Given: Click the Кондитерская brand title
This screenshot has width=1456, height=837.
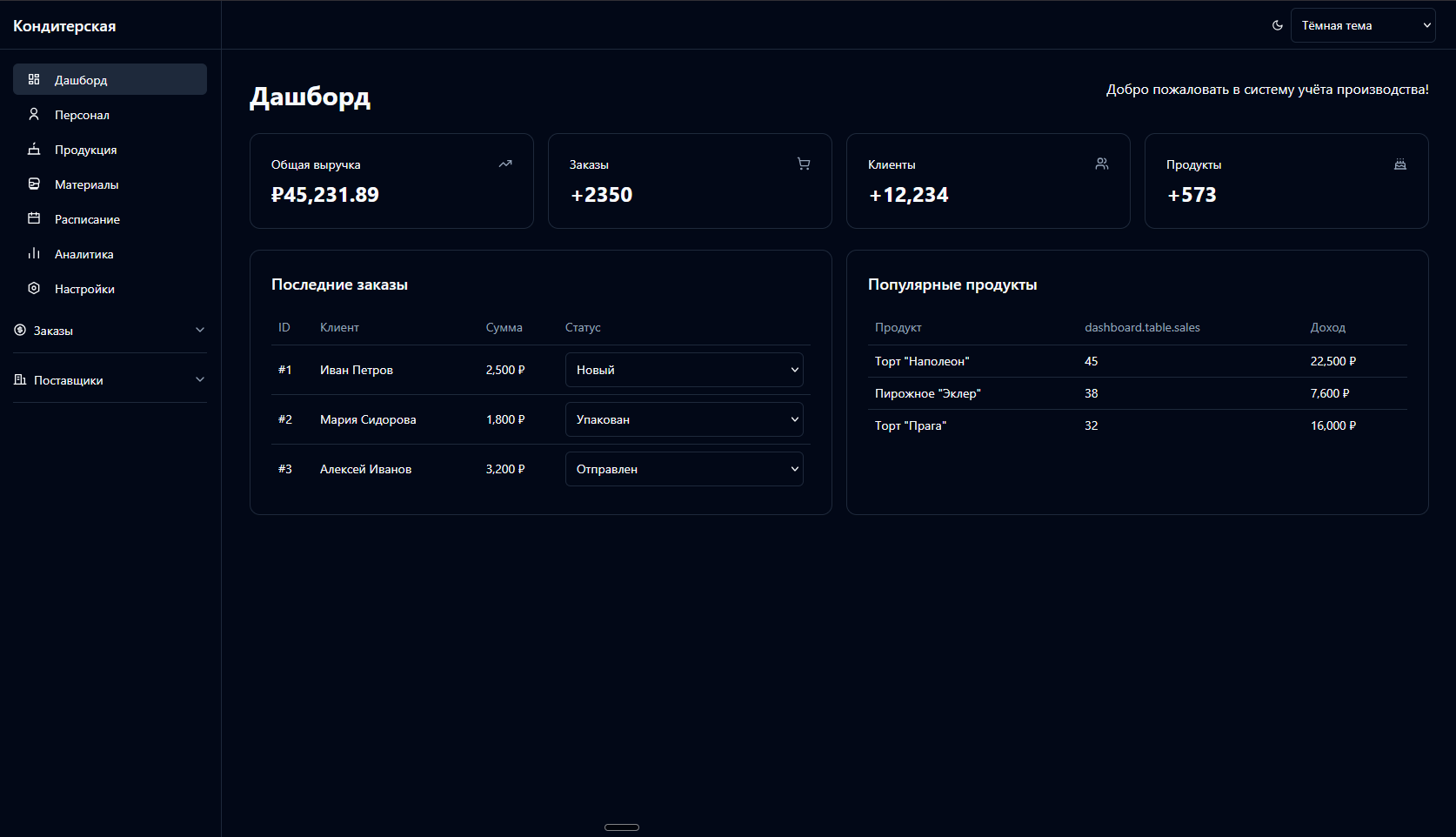Looking at the screenshot, I should coord(64,26).
